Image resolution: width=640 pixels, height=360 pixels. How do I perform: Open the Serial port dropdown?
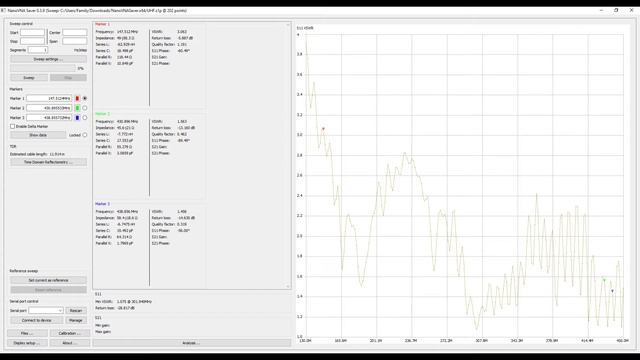[x=46, y=311]
